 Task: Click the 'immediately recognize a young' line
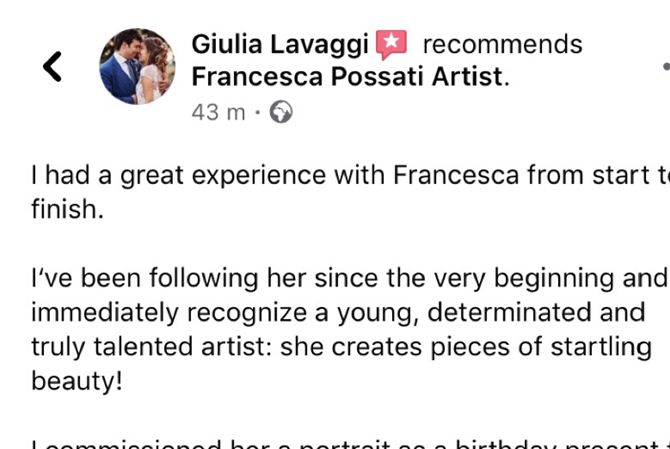338,313
